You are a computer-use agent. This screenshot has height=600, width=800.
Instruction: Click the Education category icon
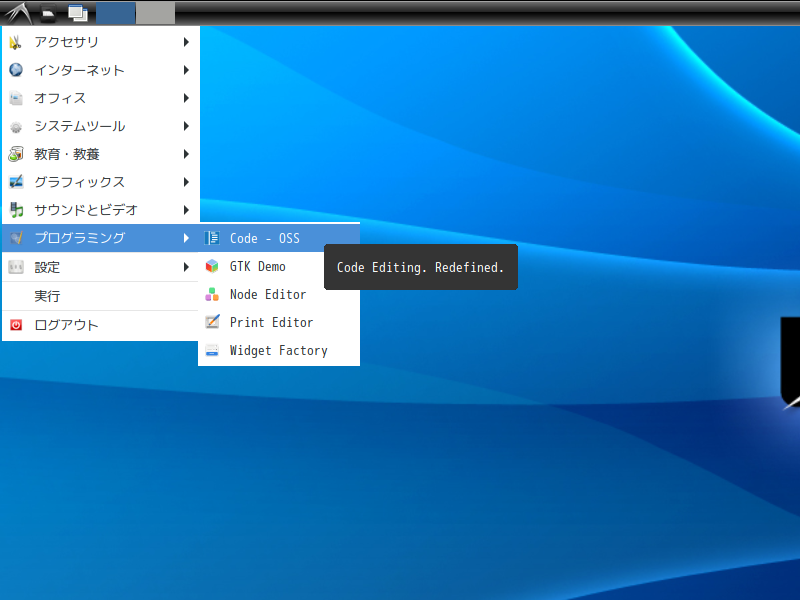pos(16,154)
